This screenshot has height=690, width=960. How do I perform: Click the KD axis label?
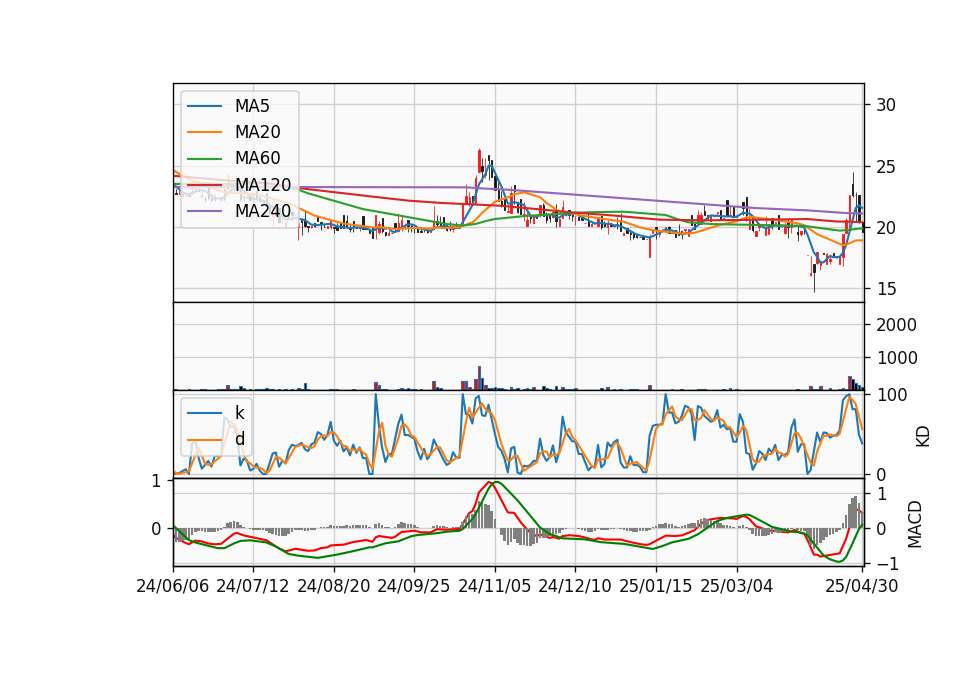pyautogui.click(x=923, y=436)
